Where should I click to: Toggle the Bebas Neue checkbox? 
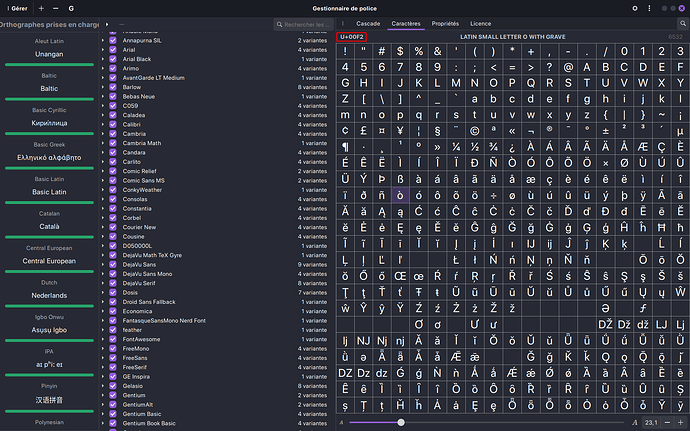(x=113, y=96)
